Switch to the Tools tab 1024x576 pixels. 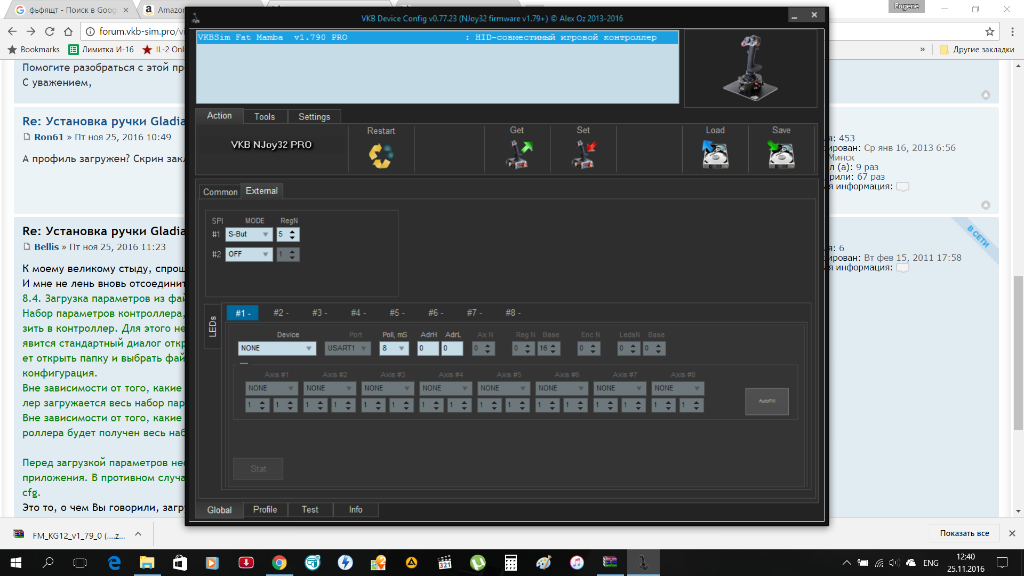pos(264,116)
